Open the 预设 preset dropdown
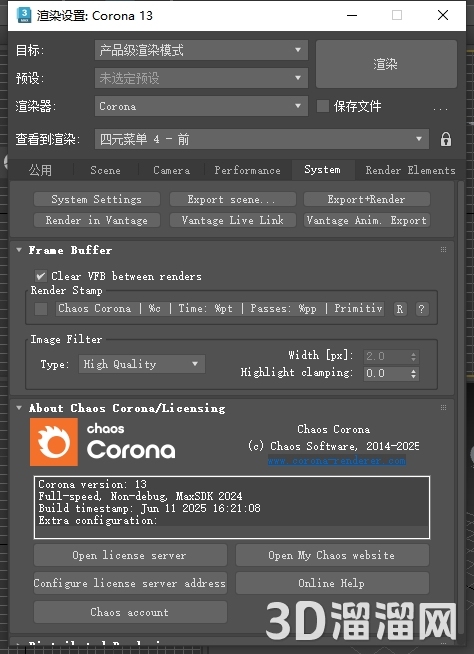Viewport: 474px width, 654px height. click(201, 78)
